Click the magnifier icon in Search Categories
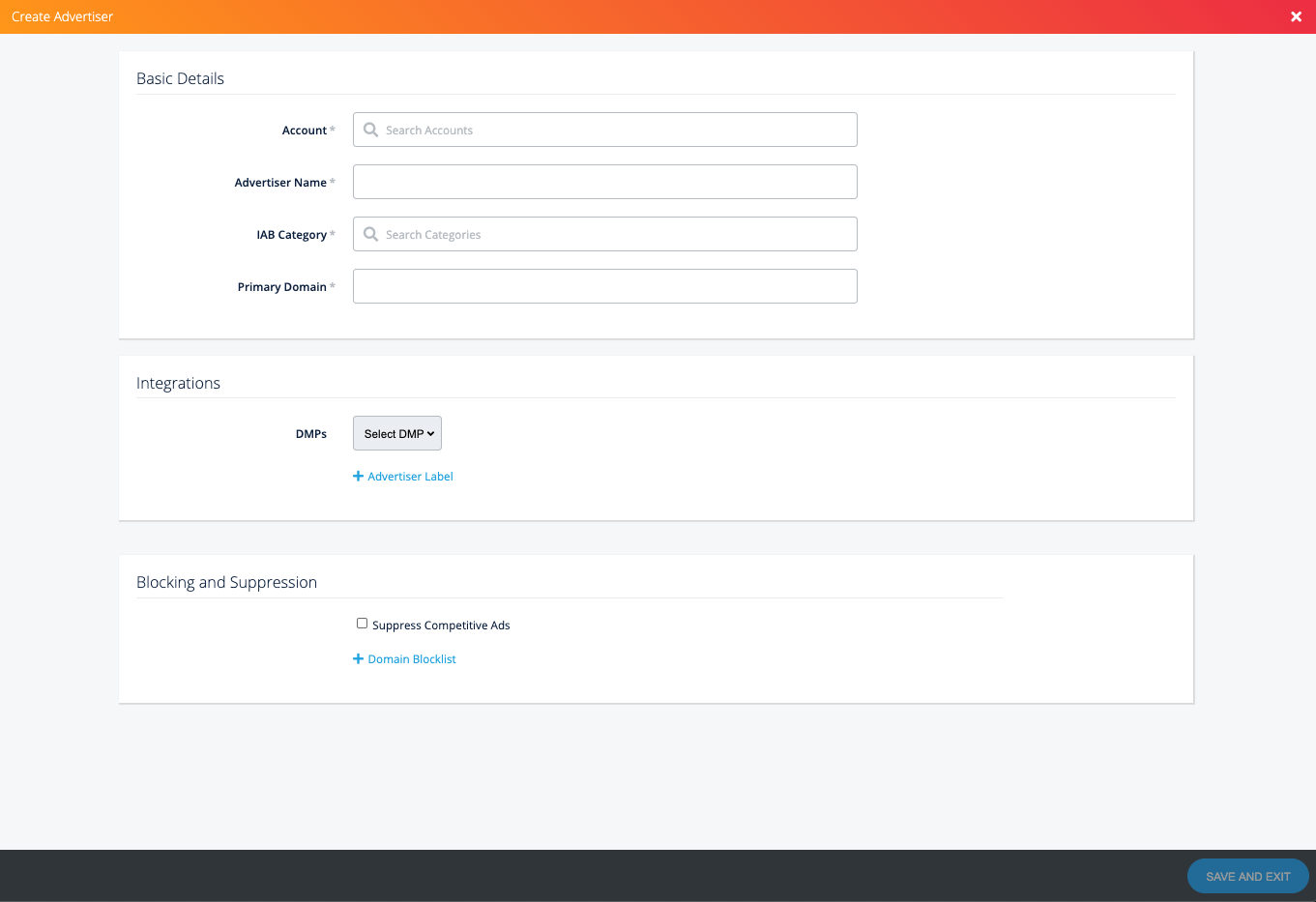This screenshot has width=1316, height=902. (370, 234)
